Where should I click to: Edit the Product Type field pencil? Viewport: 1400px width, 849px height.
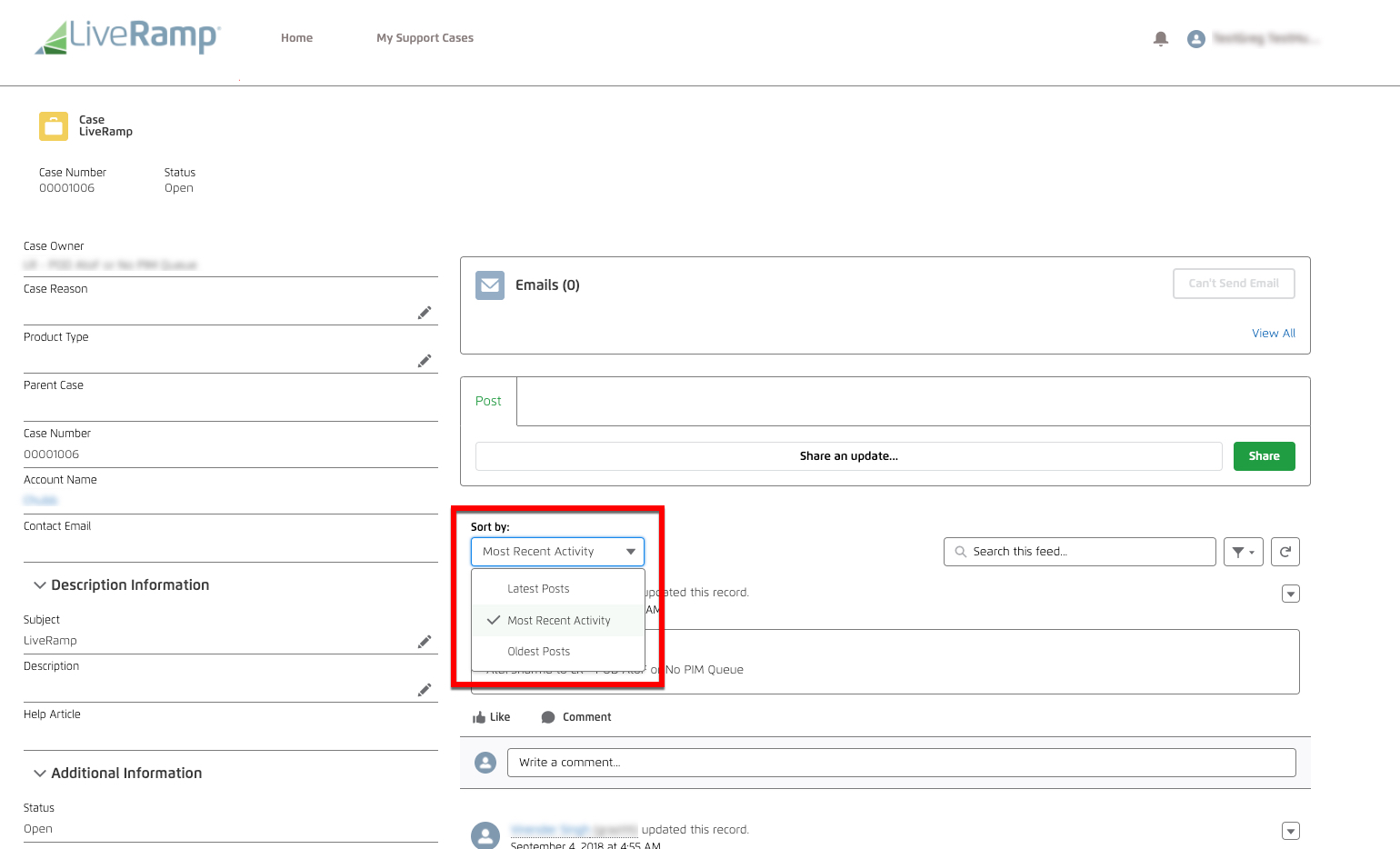tap(425, 361)
